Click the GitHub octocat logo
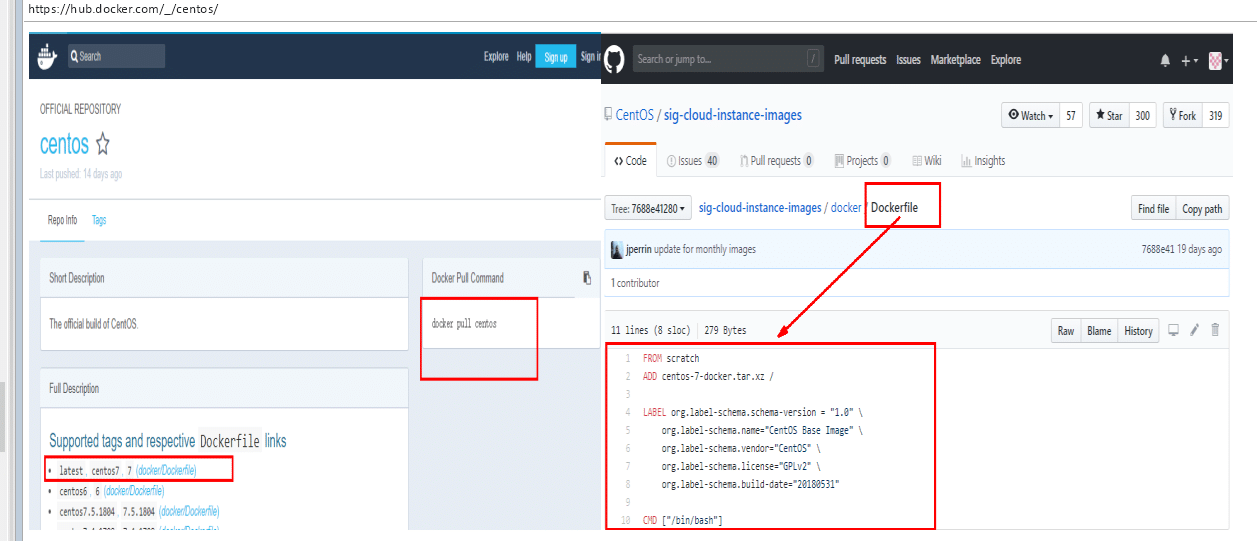 [614, 59]
